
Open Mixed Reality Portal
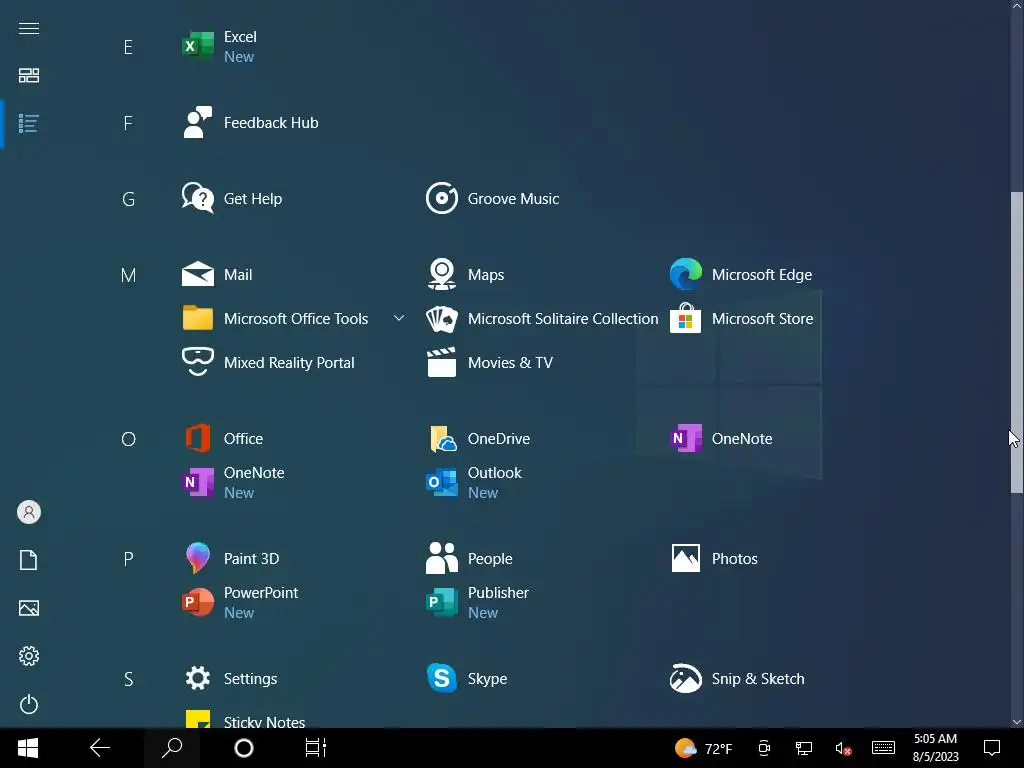[268, 362]
